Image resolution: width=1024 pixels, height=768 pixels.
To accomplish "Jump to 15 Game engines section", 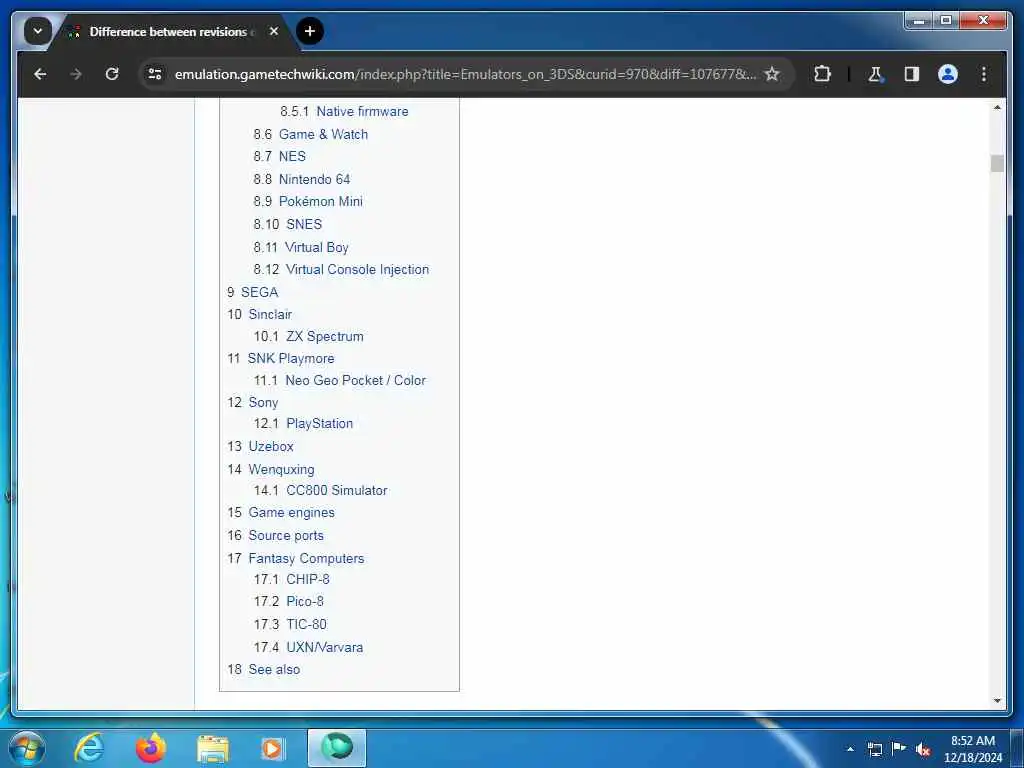I will click(281, 513).
